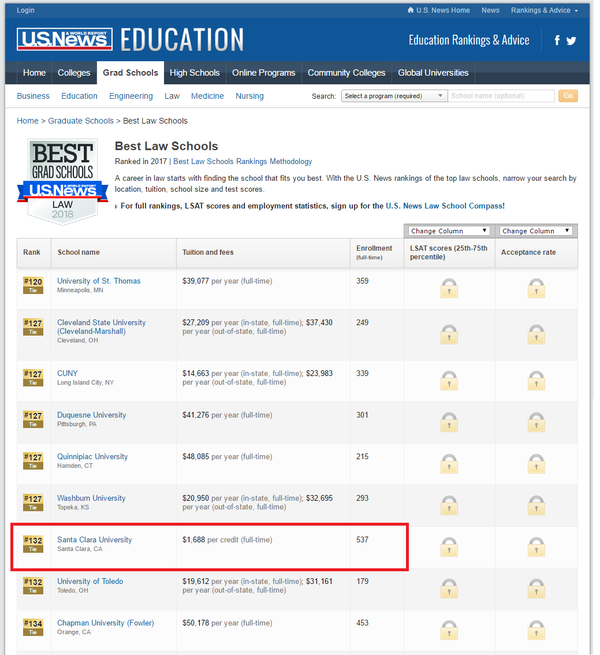
Task: Open the High Schools tab
Action: pos(195,73)
